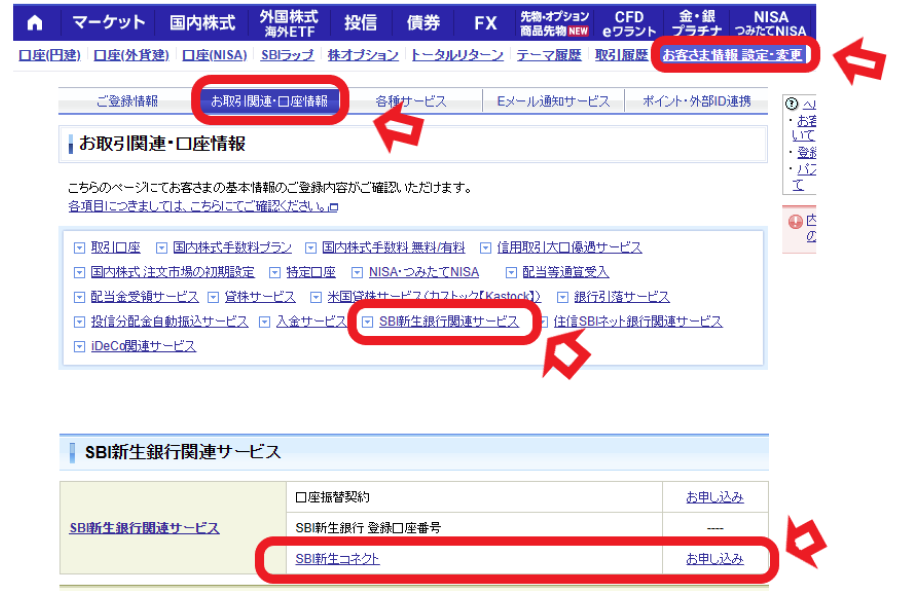Go to the home icon
Viewport: 913px width, 603px height.
coord(35,23)
